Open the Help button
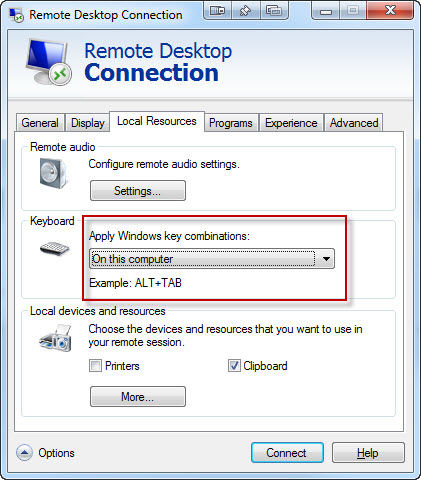The width and height of the screenshot is (421, 480). [368, 453]
